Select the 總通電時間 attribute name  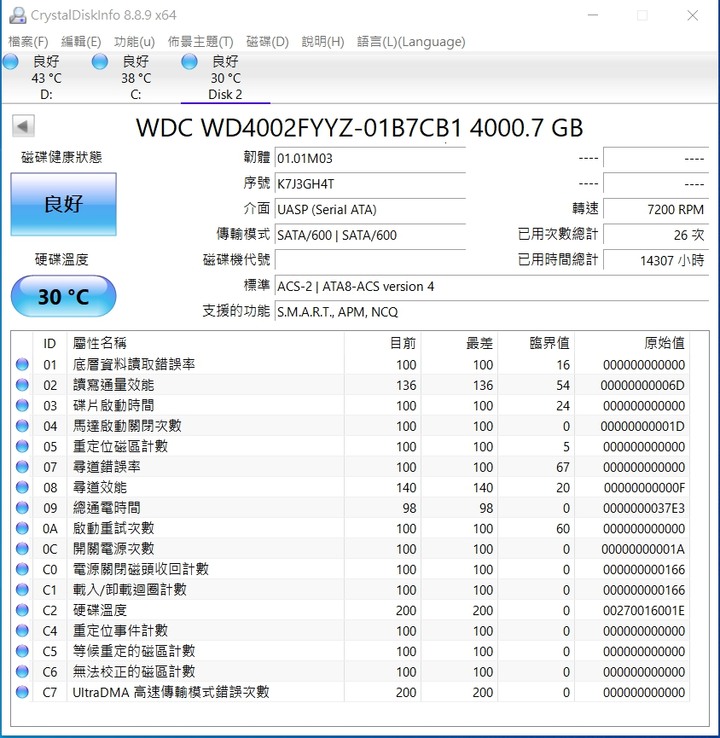[x=106, y=508]
